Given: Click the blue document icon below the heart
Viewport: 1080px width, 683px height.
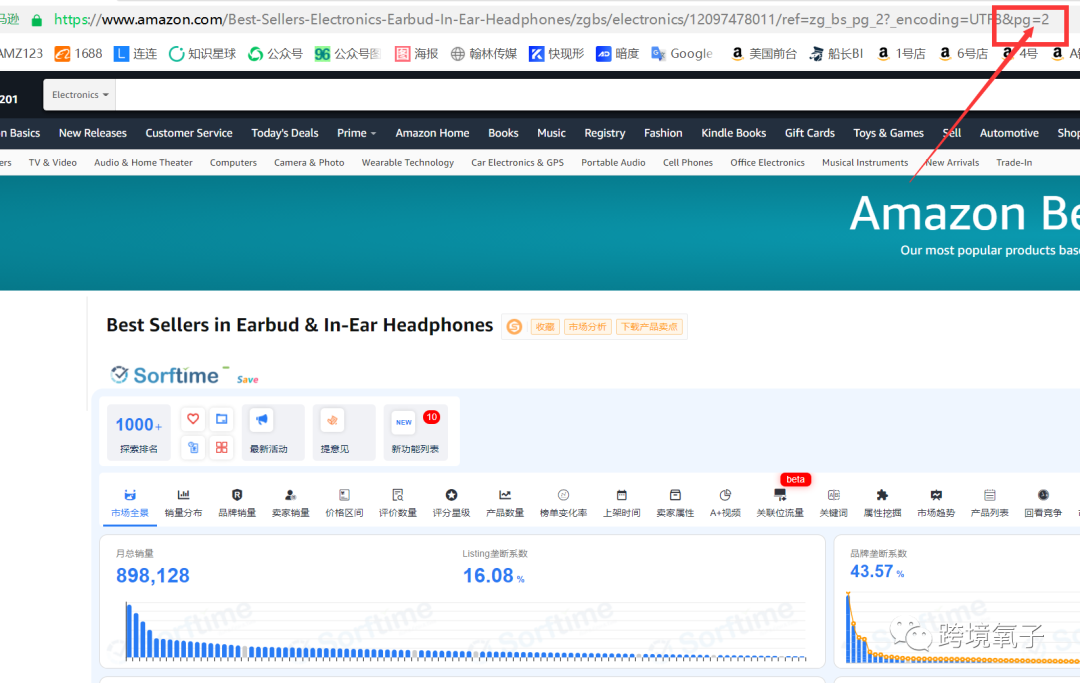Looking at the screenshot, I should (193, 448).
